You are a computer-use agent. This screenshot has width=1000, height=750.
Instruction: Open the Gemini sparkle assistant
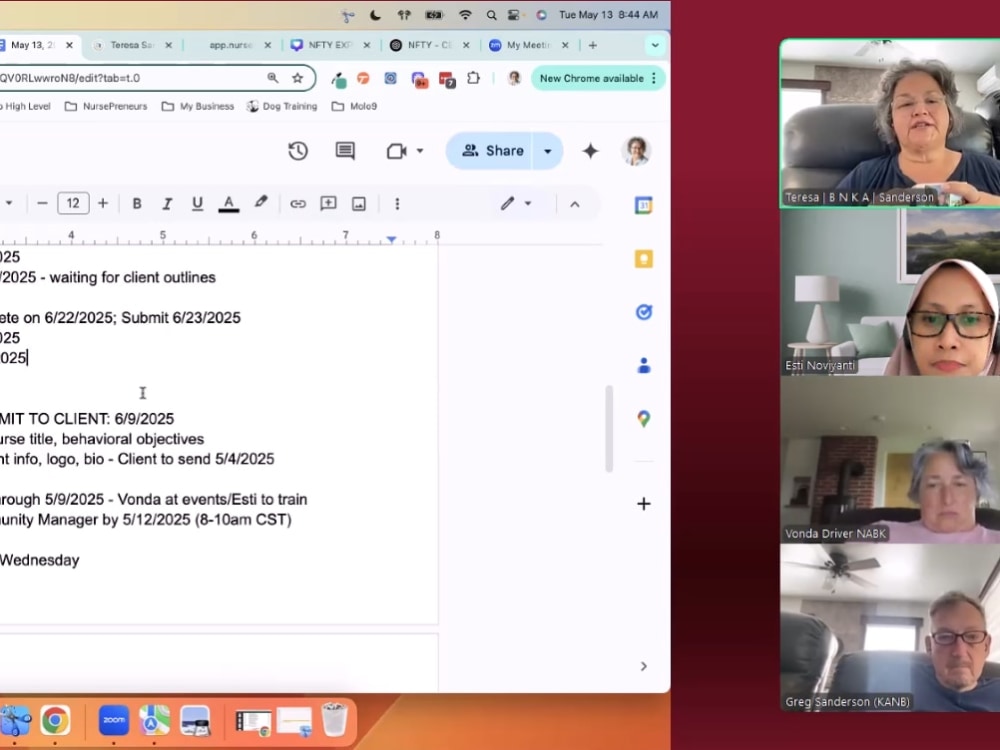(x=591, y=151)
